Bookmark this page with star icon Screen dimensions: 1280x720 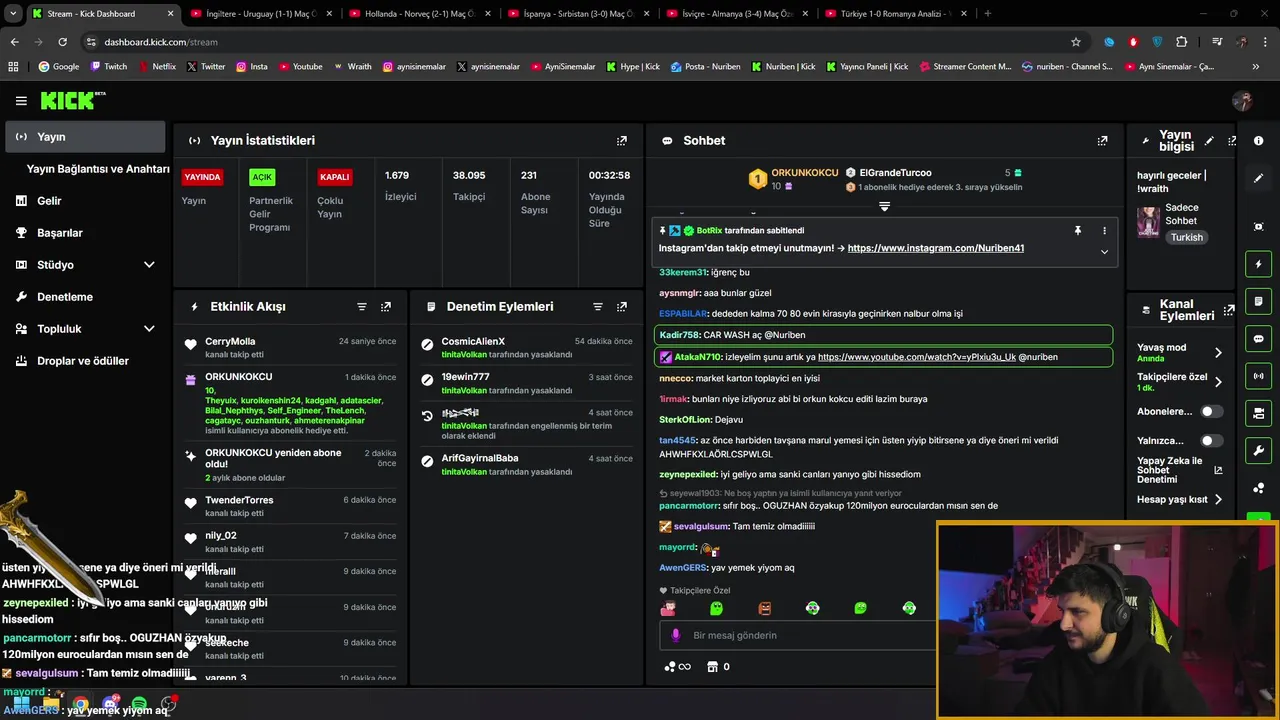pyautogui.click(x=1076, y=42)
